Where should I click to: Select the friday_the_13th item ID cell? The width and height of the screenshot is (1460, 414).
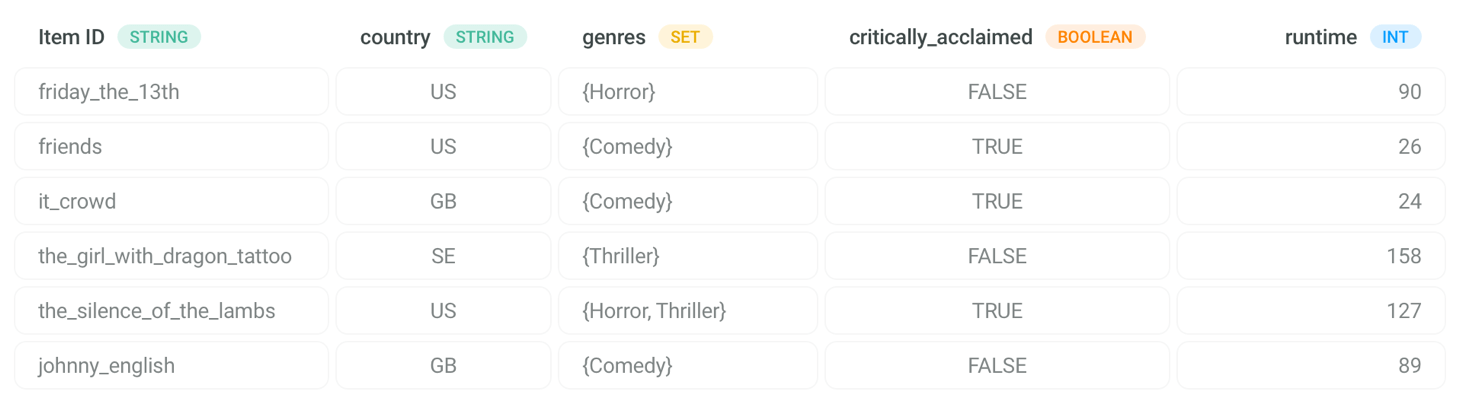tap(171, 92)
